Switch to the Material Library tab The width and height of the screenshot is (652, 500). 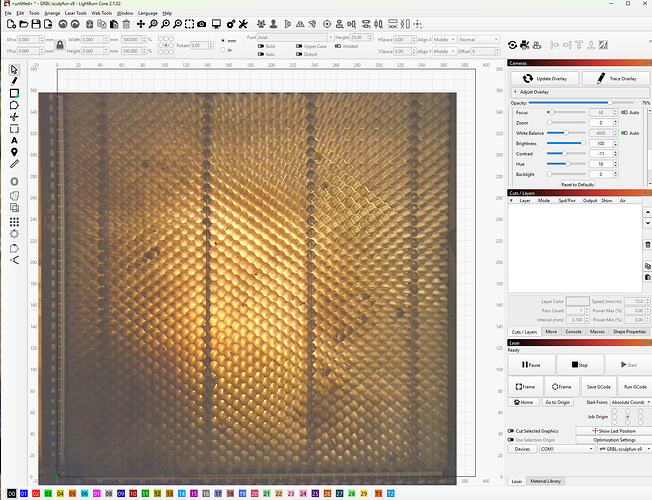[x=546, y=481]
